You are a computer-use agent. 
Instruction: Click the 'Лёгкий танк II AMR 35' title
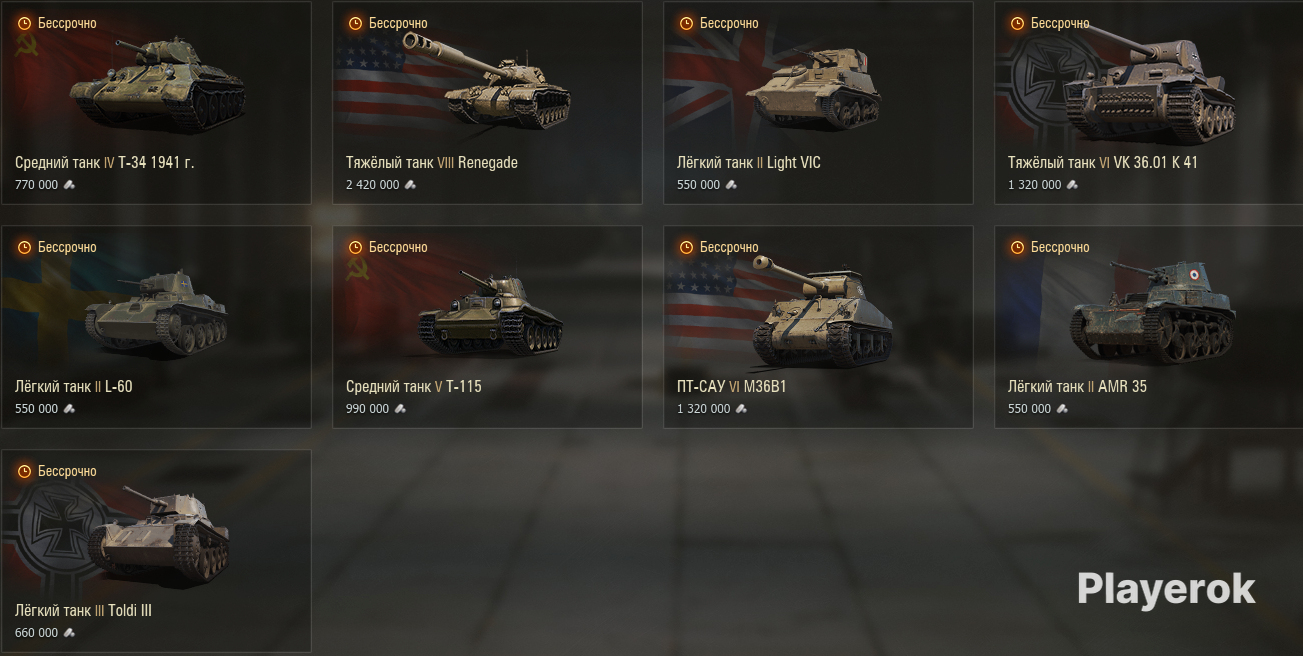(x=1077, y=386)
